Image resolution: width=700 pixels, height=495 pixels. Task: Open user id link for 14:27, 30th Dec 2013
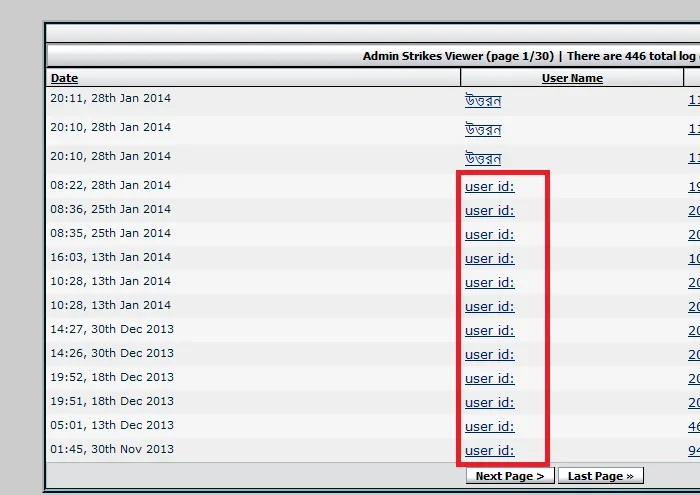[490, 331]
